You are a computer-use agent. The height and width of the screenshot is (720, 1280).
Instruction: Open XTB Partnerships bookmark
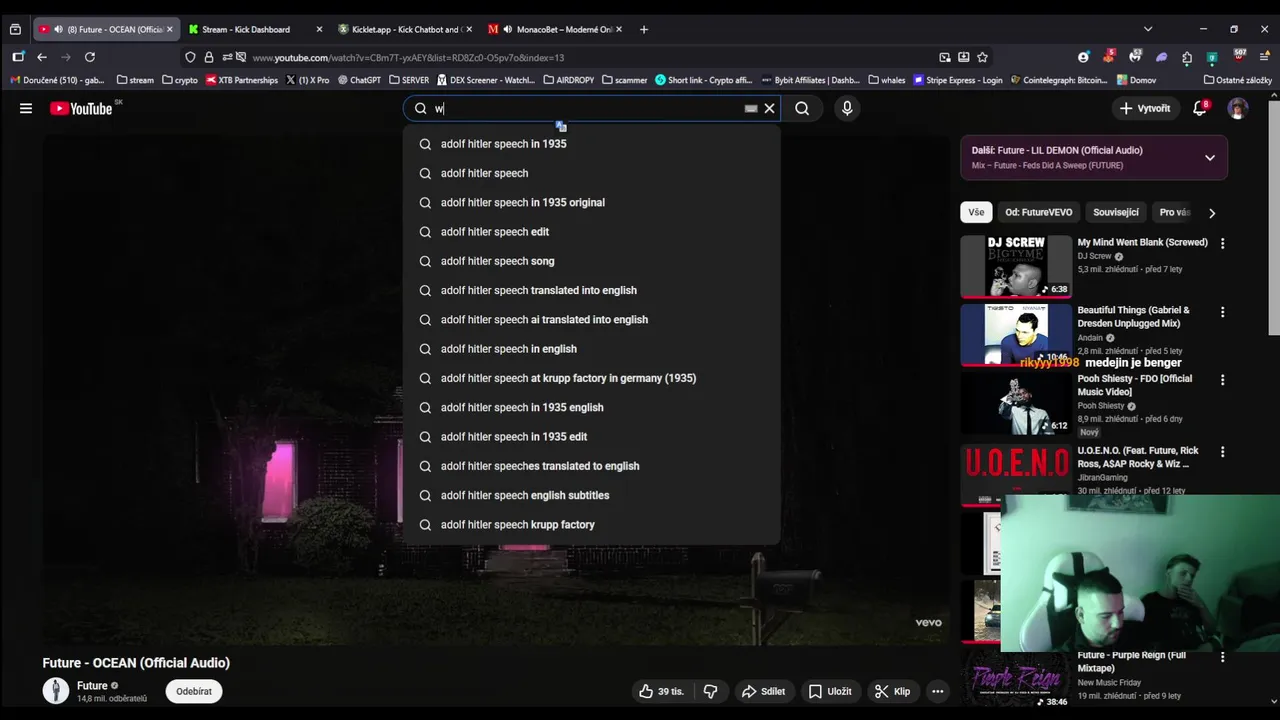coord(242,80)
